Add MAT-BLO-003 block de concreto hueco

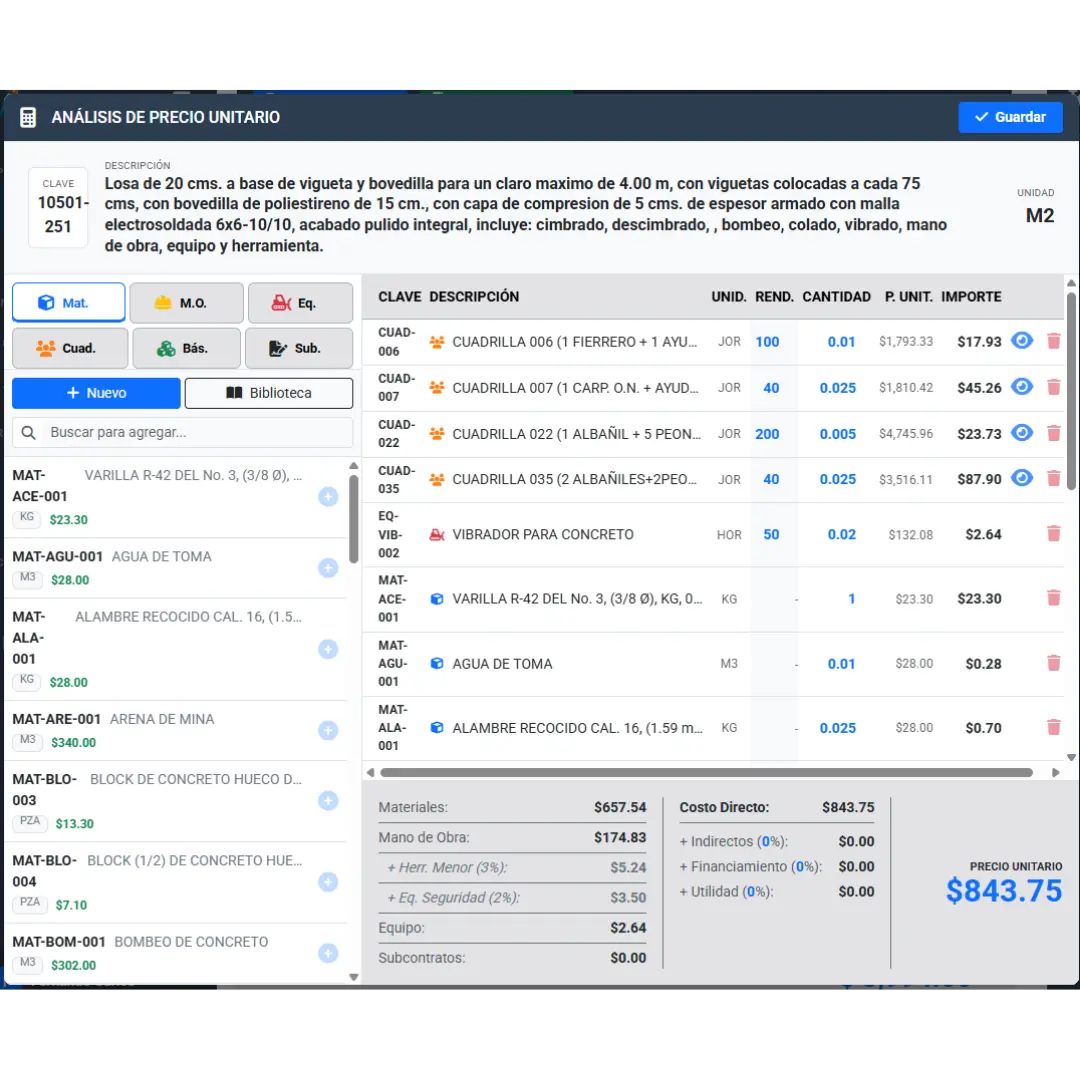pos(328,801)
